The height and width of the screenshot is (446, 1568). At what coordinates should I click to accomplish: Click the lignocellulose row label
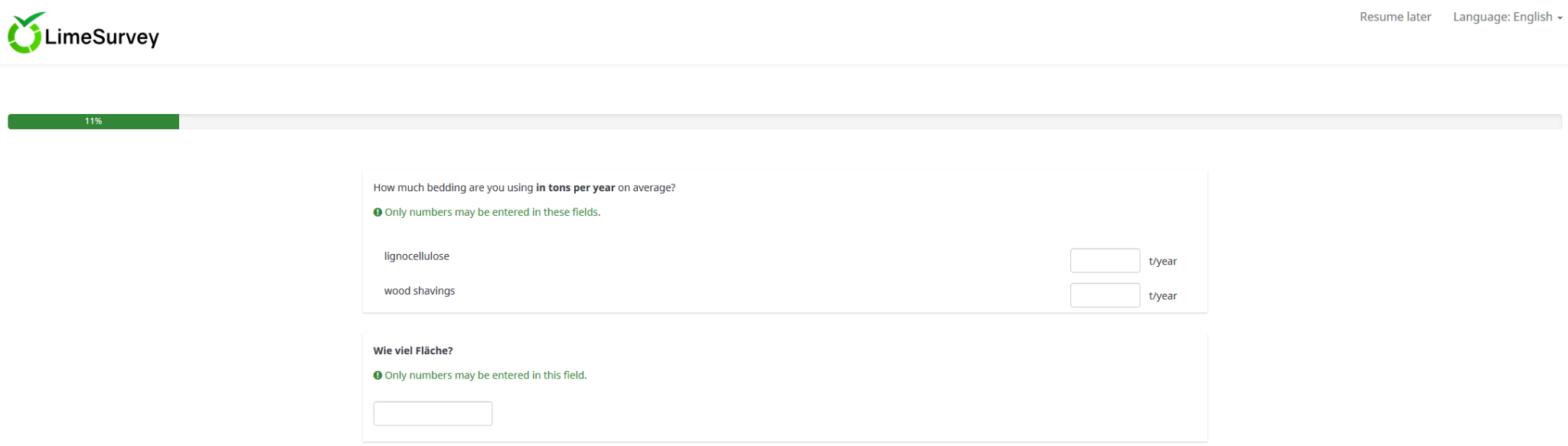pyautogui.click(x=416, y=256)
